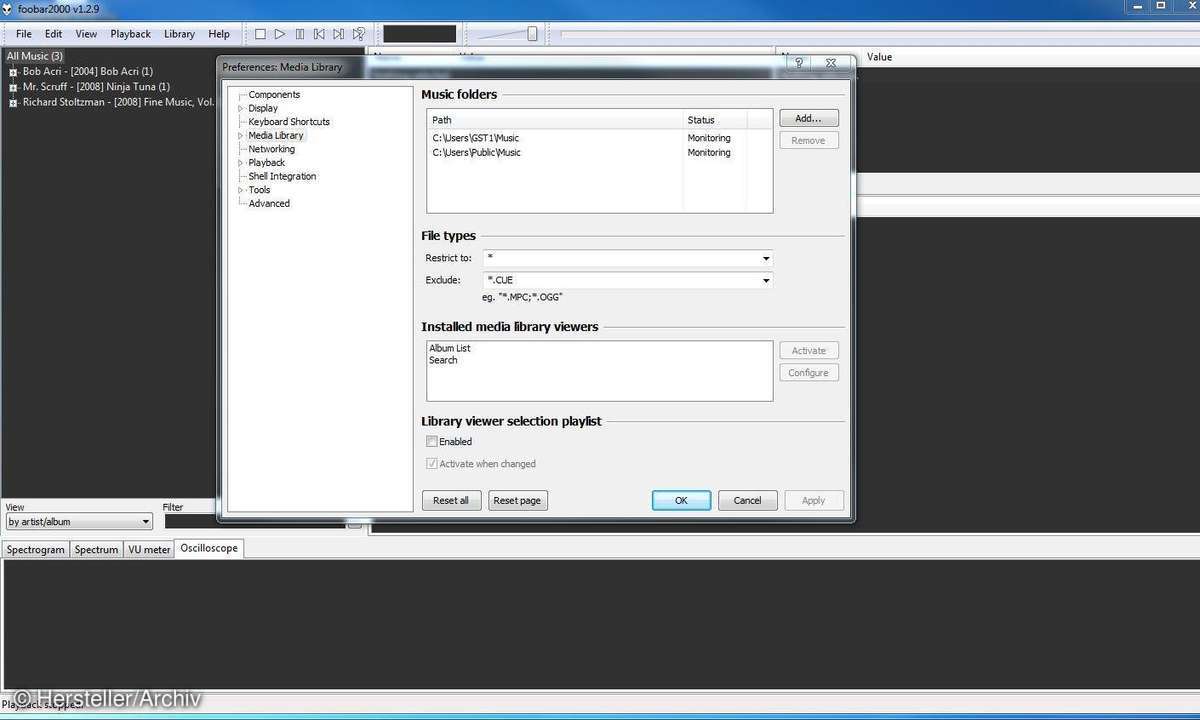Click the Status column header

(x=715, y=120)
